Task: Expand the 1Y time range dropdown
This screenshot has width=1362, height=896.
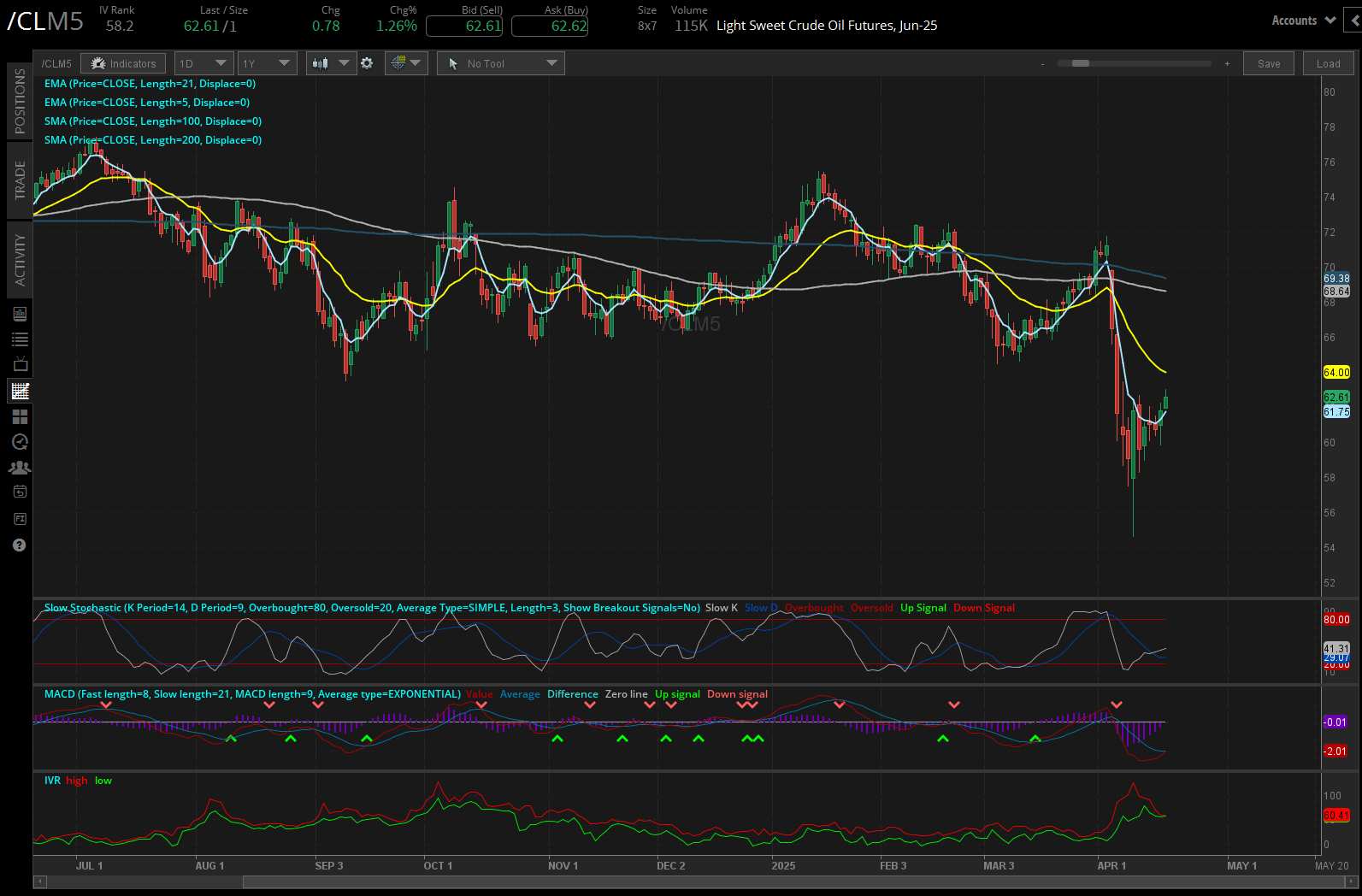Action: (x=267, y=63)
